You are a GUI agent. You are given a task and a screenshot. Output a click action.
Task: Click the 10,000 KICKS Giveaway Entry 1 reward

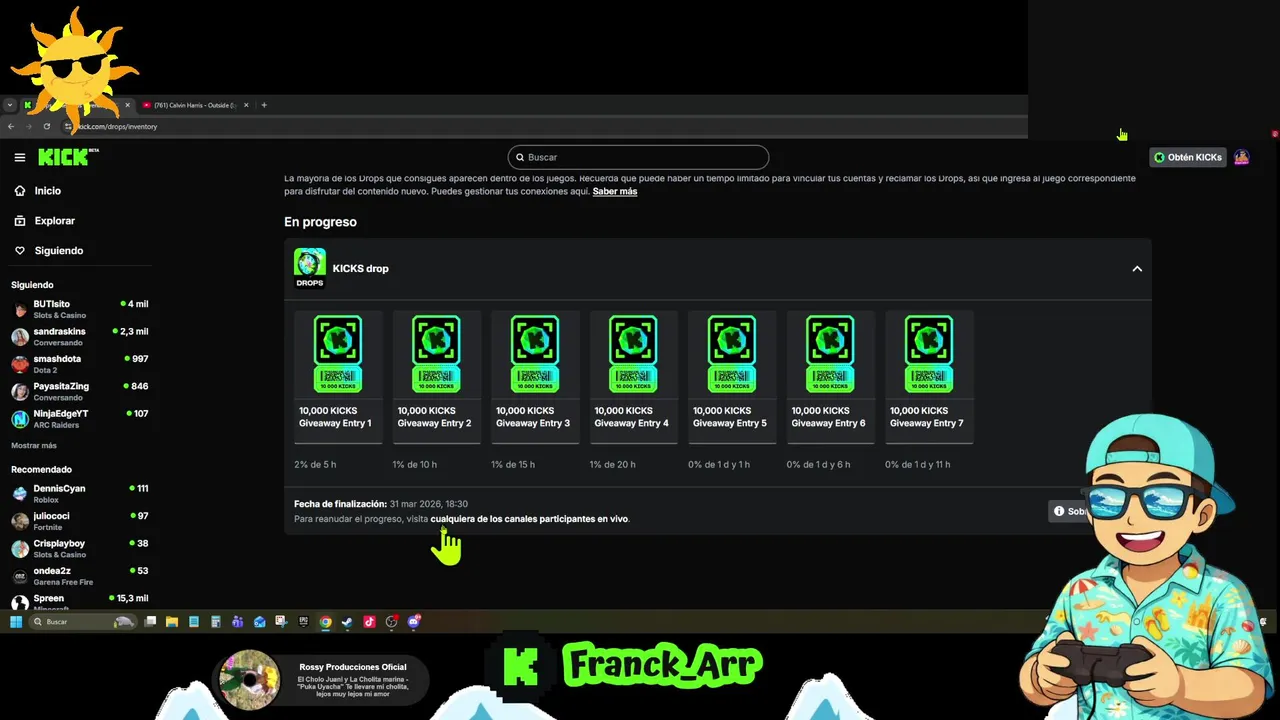pyautogui.click(x=338, y=376)
